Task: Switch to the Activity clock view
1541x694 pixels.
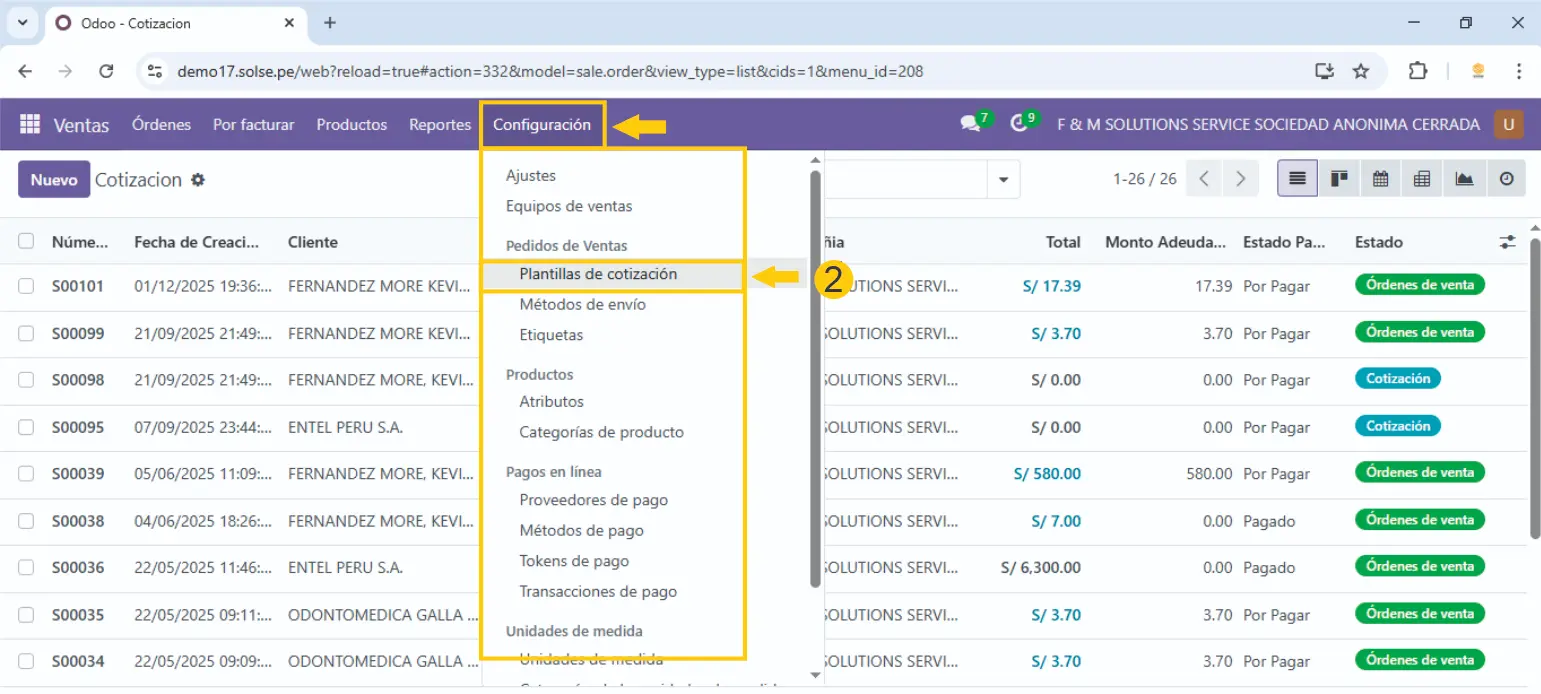Action: pyautogui.click(x=1506, y=179)
